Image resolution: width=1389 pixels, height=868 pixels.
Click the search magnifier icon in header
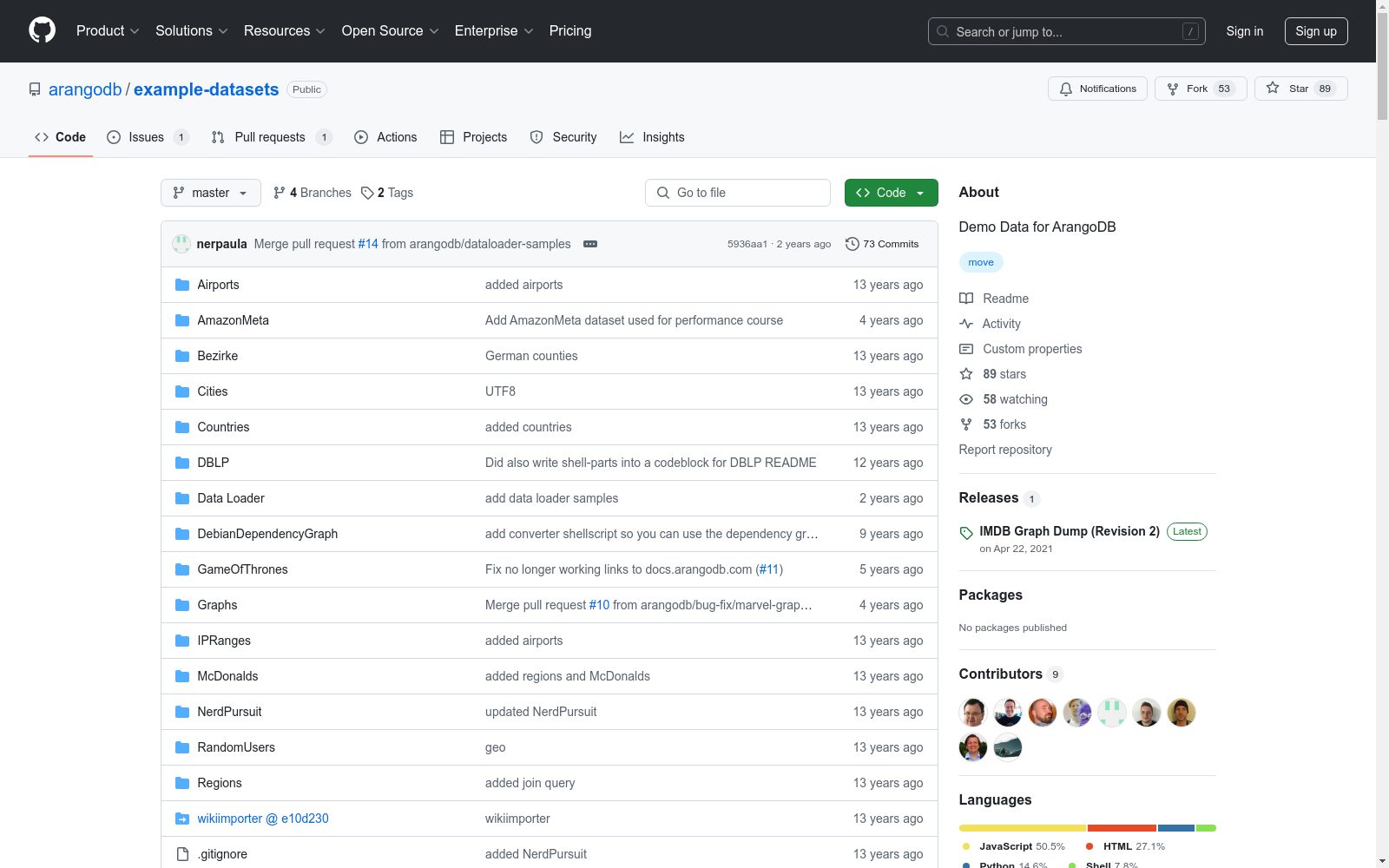943,31
